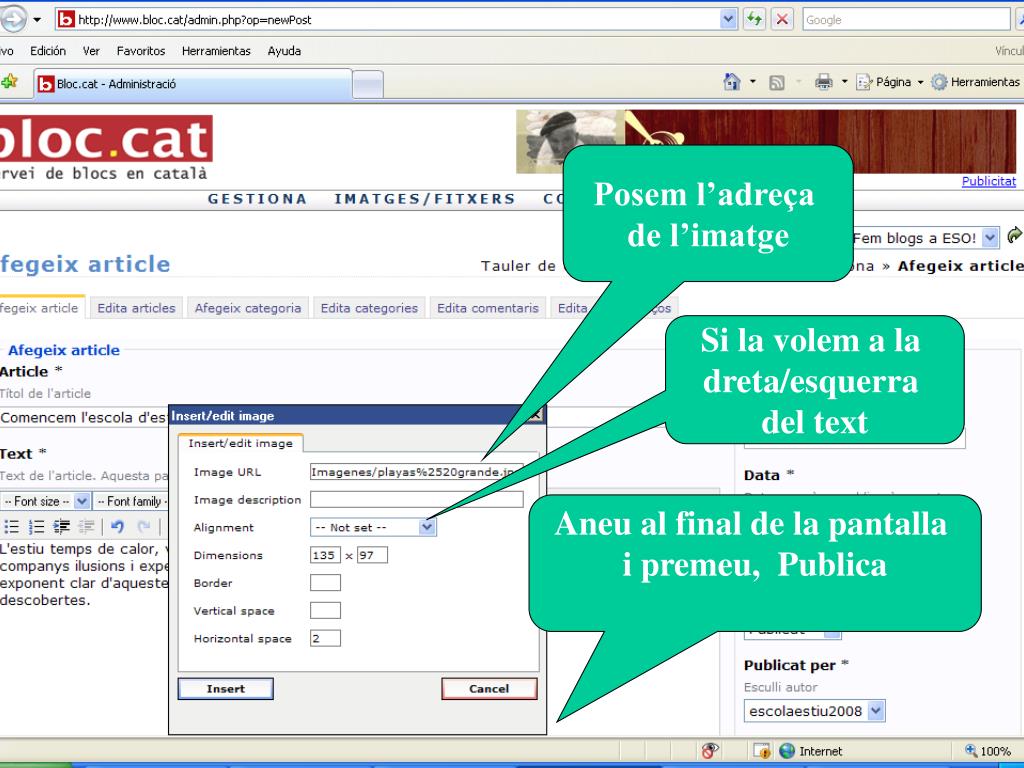Click the bloc.cat logo
Screen dimensions: 1024x768
click(x=106, y=139)
